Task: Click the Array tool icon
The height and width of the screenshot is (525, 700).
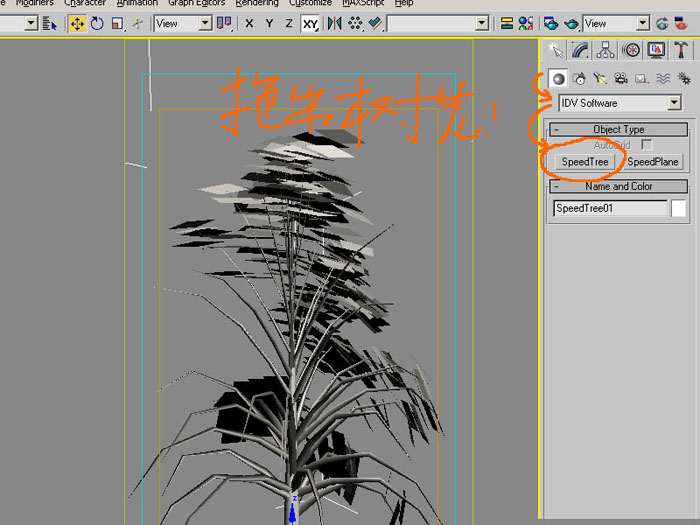Action: coord(355,23)
